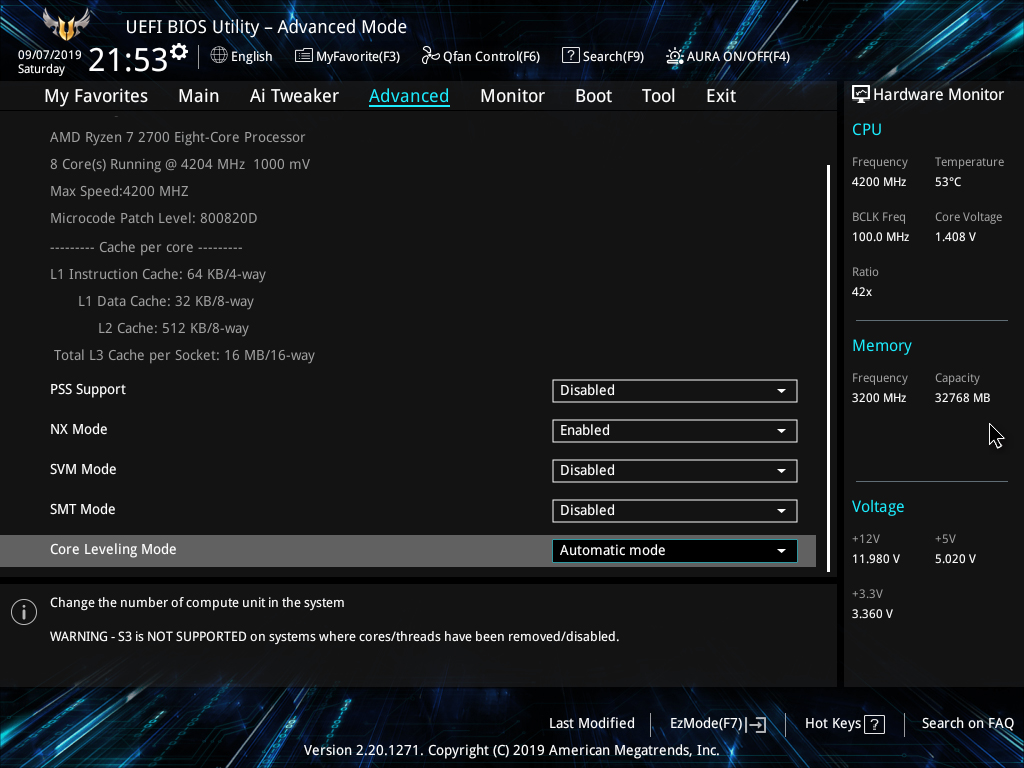Viewport: 1024px width, 768px height.
Task: Switch to the Boot tab
Action: point(593,96)
